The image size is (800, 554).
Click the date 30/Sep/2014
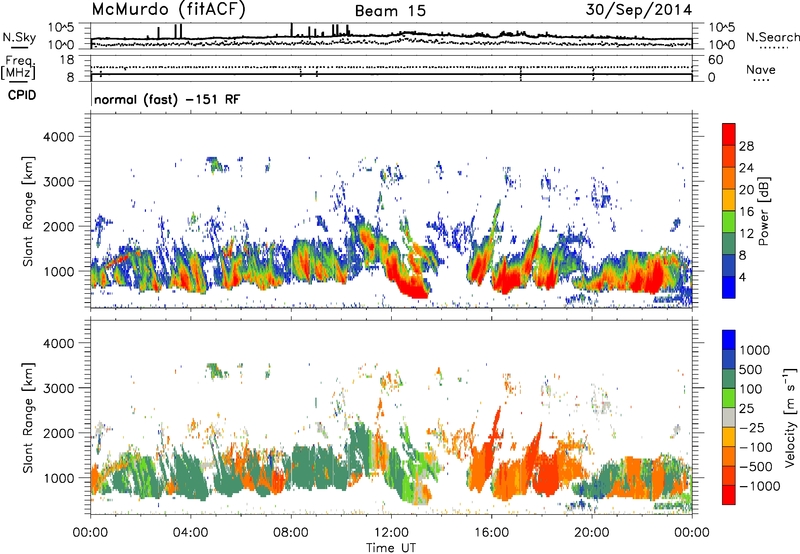coord(638,9)
